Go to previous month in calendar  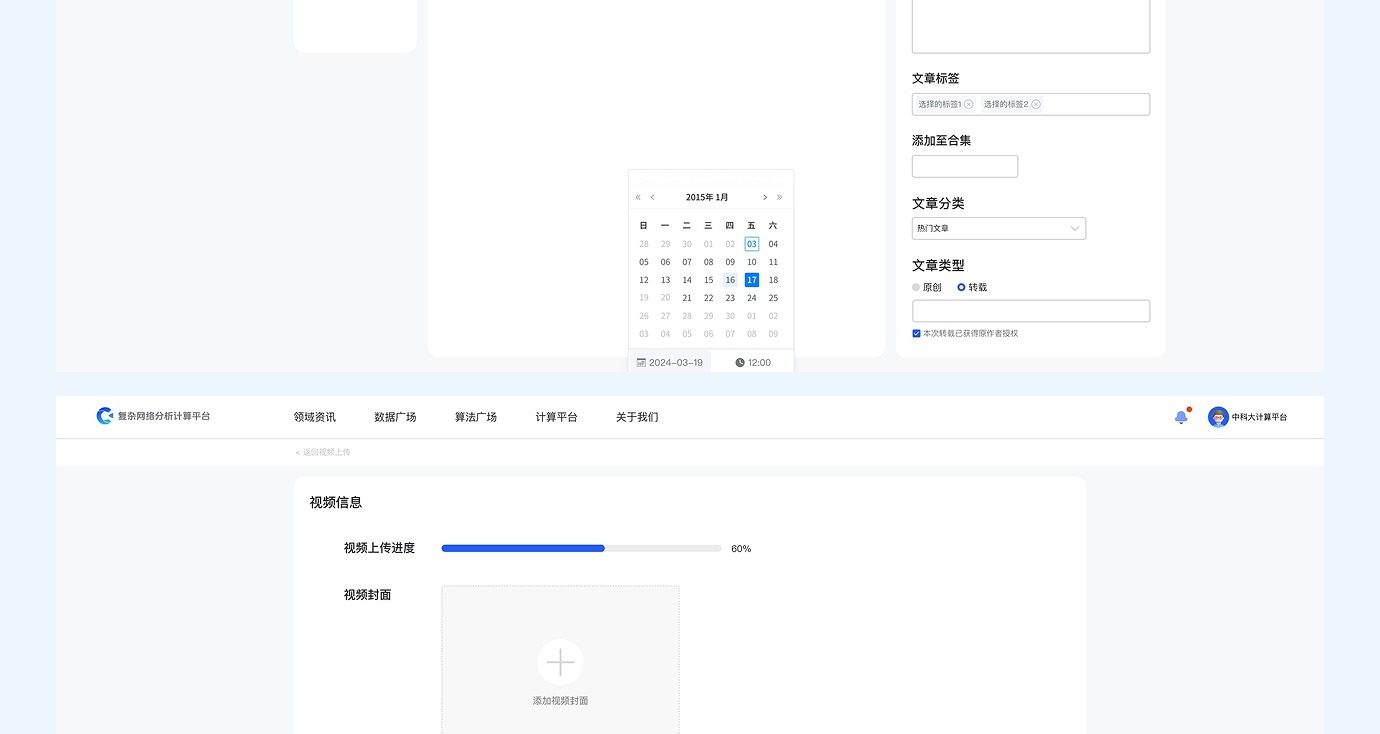point(653,198)
